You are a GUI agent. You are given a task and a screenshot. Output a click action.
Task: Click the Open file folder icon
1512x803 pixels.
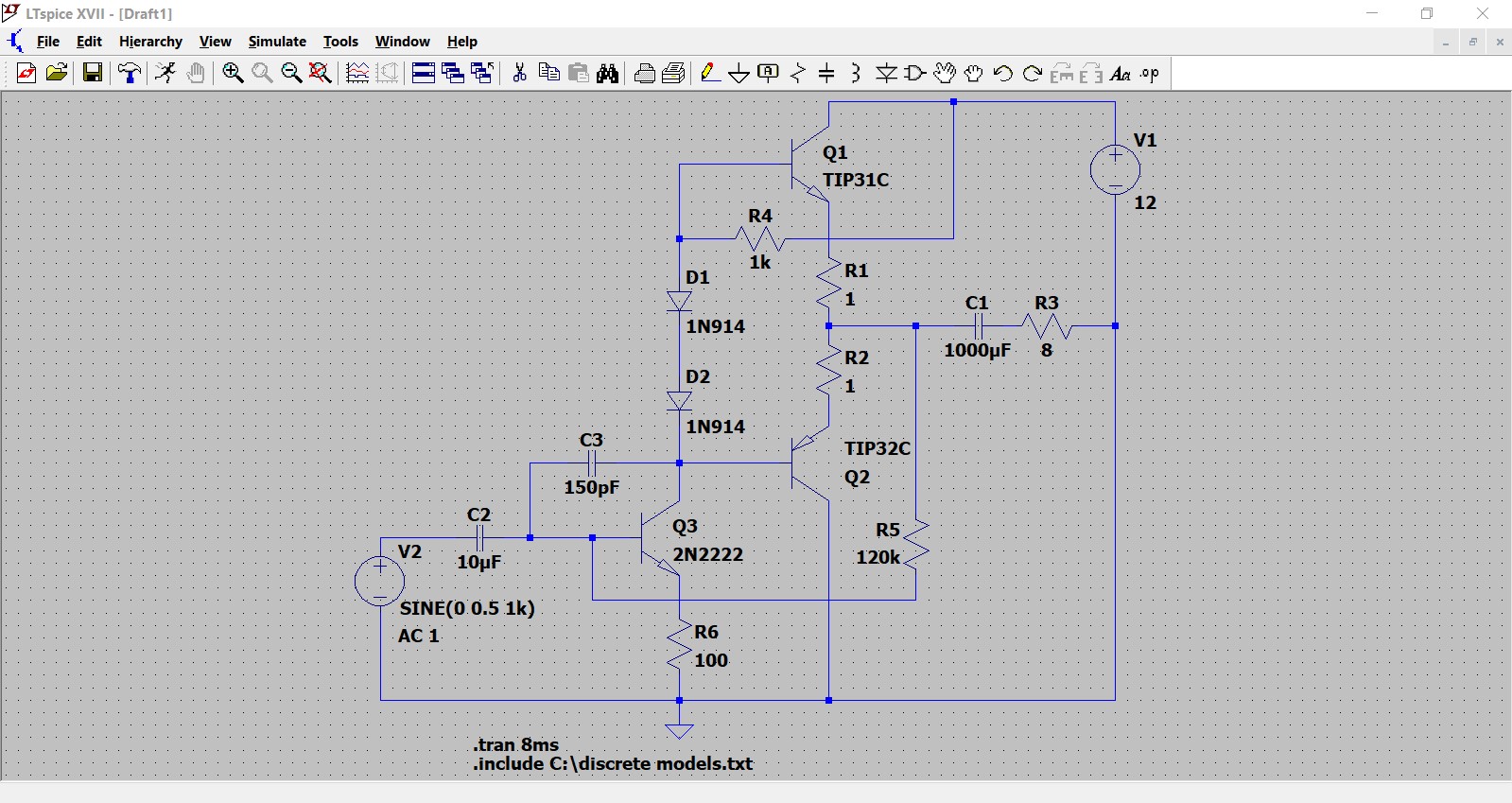point(57,74)
